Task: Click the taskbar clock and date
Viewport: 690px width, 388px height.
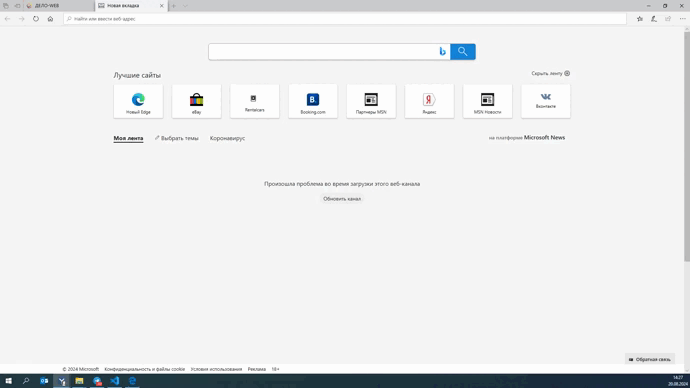Action: click(x=678, y=381)
